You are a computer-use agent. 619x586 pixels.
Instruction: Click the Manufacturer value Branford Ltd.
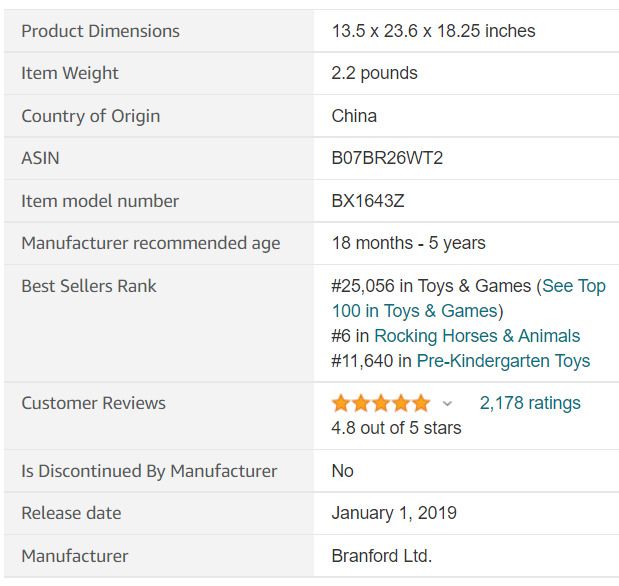(381, 556)
